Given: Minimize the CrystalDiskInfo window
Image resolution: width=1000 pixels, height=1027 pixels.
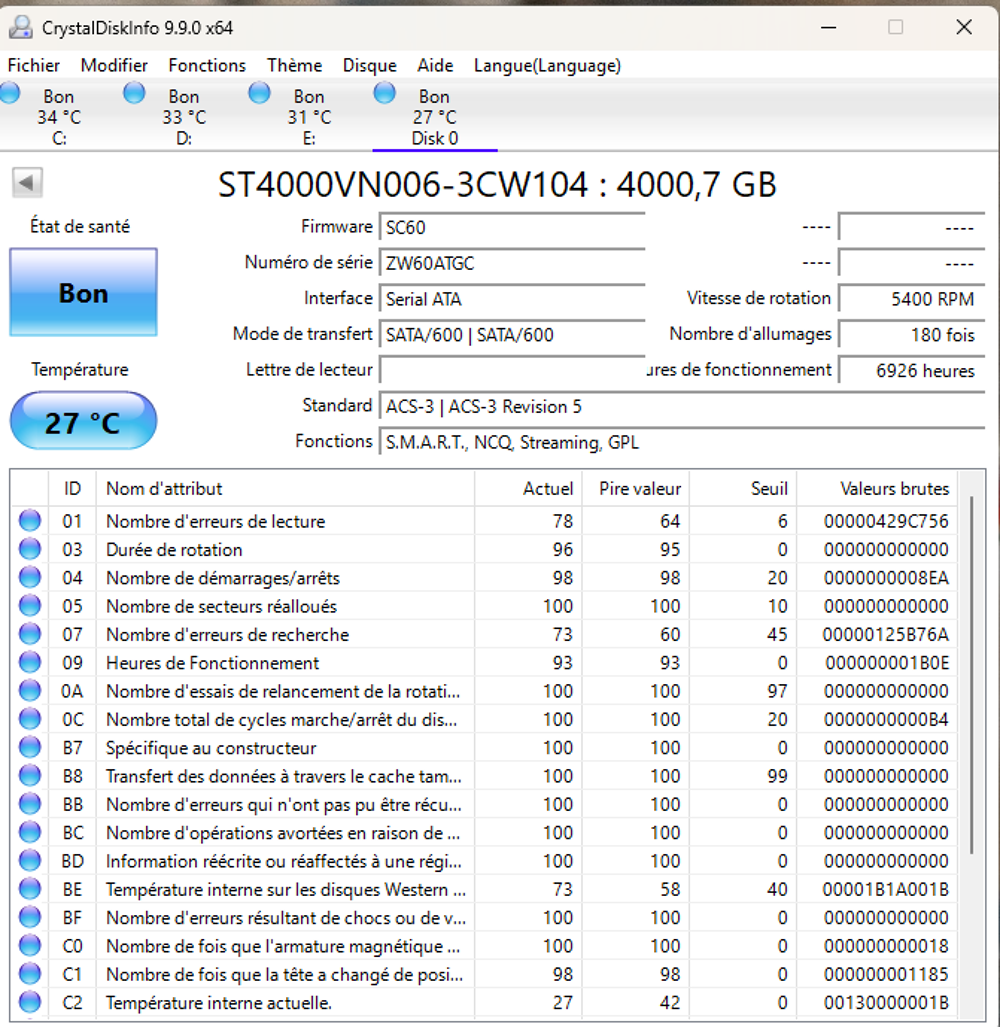Looking at the screenshot, I should point(828,28).
